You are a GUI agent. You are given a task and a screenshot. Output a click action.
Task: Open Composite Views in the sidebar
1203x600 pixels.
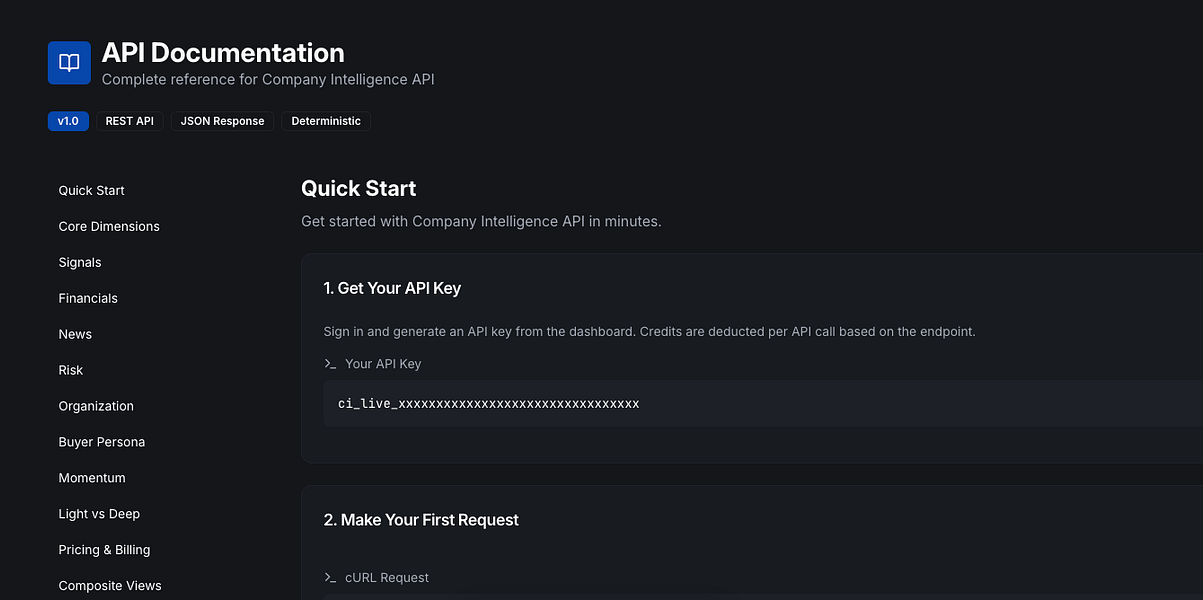click(110, 586)
